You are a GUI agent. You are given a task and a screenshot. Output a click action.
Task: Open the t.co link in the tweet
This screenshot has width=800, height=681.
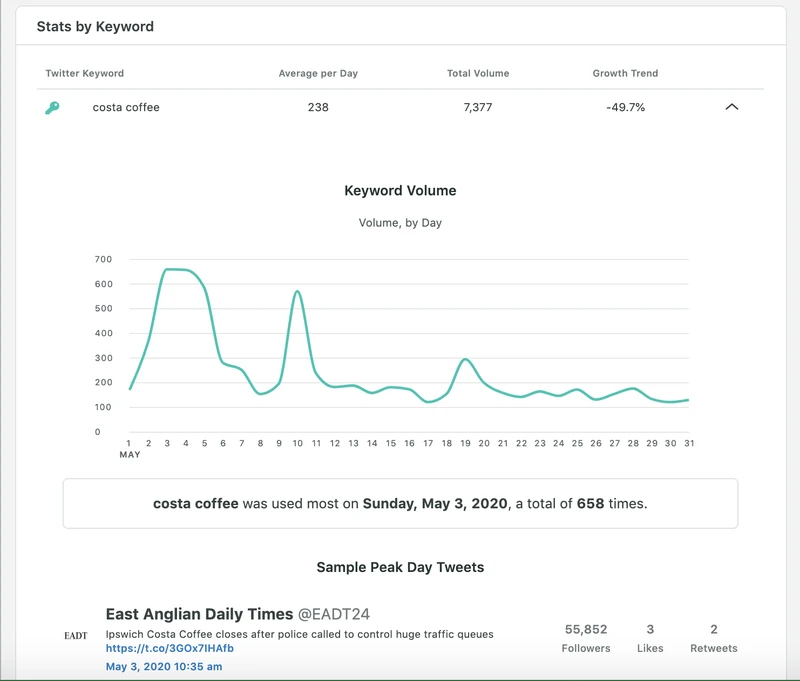[169, 648]
